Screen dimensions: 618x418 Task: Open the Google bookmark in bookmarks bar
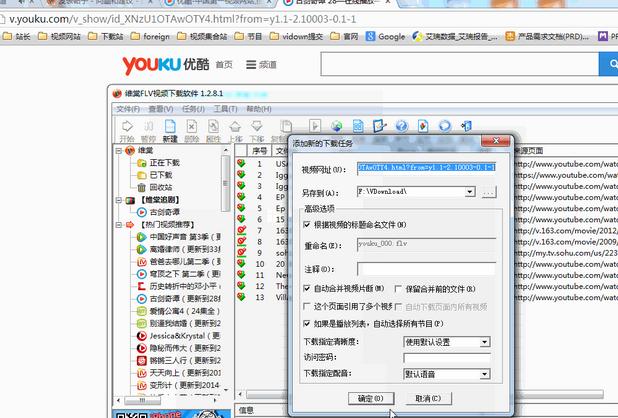[x=385, y=37]
